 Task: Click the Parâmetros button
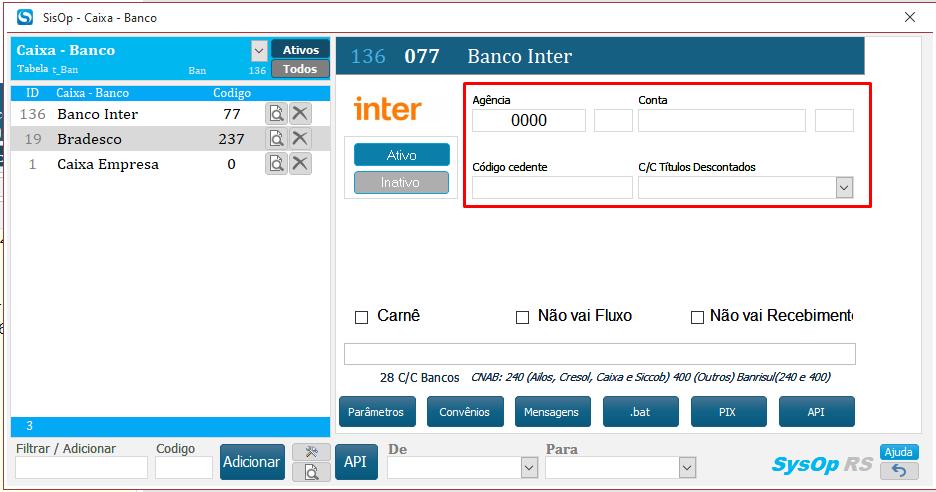(x=377, y=412)
